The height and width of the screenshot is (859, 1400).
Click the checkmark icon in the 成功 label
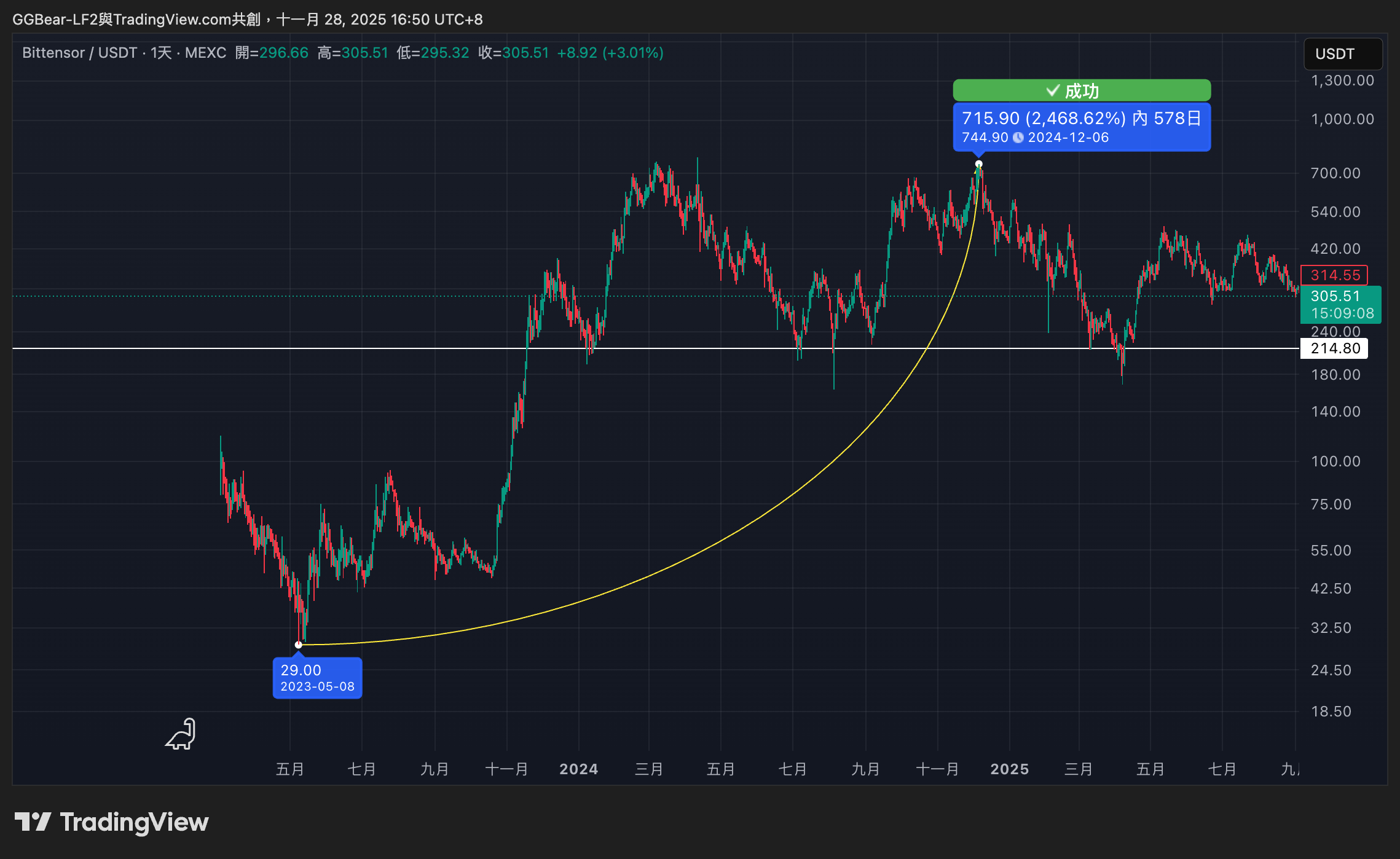click(1053, 91)
